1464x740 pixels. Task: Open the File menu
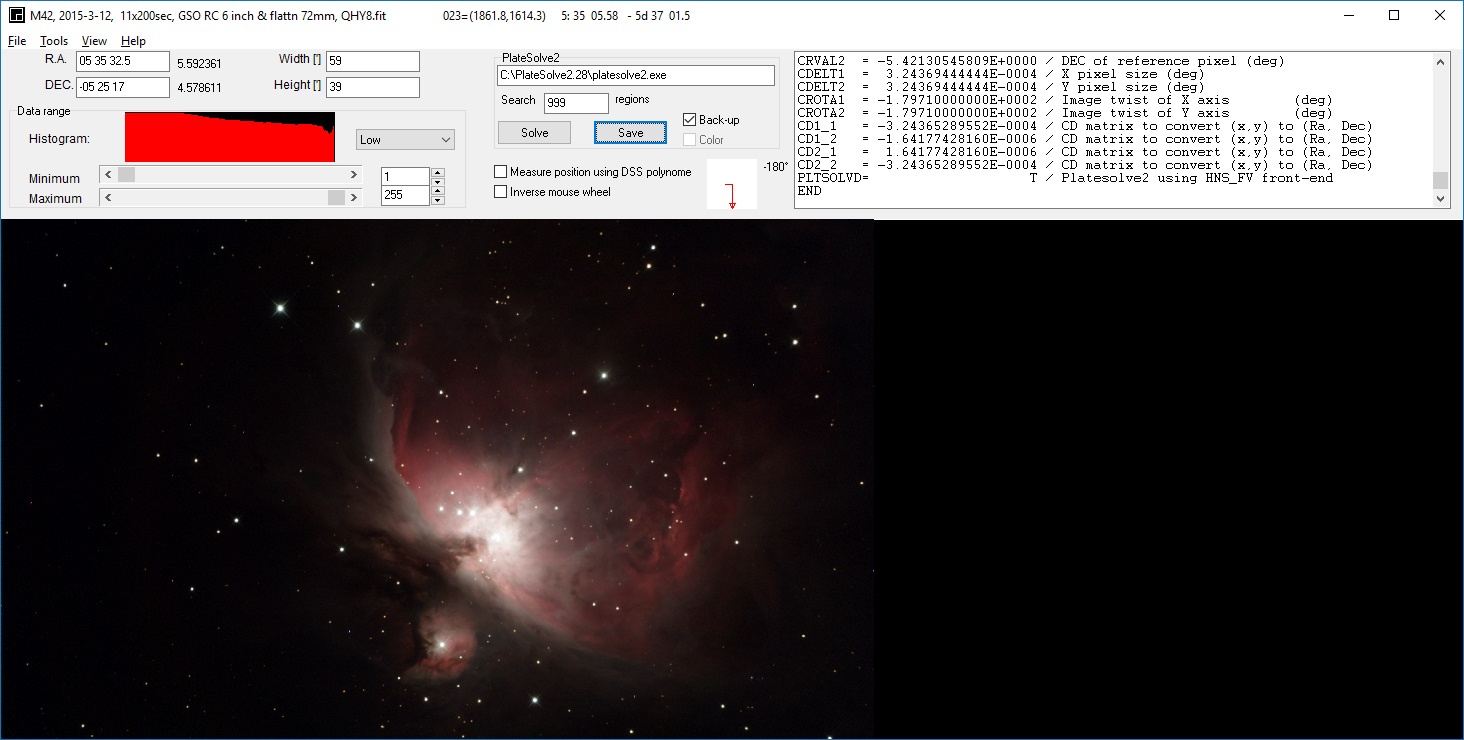tap(17, 41)
